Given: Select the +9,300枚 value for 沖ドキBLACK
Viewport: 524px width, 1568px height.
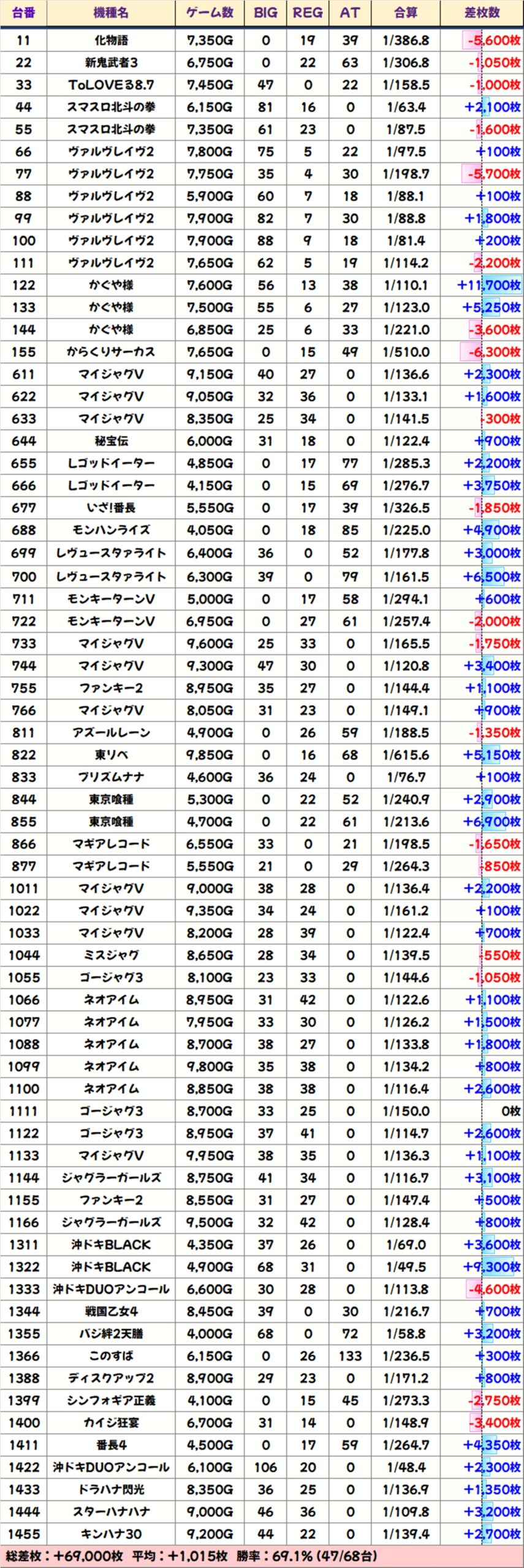Looking at the screenshot, I should pos(492,1267).
